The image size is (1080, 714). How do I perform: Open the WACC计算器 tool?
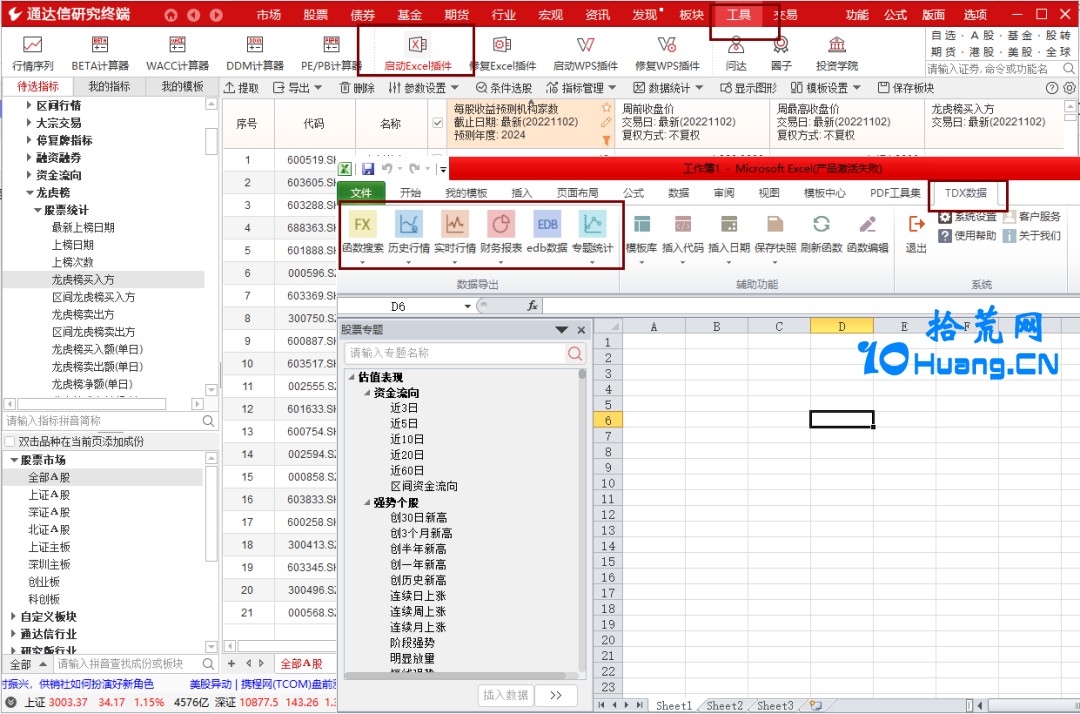coord(177,45)
